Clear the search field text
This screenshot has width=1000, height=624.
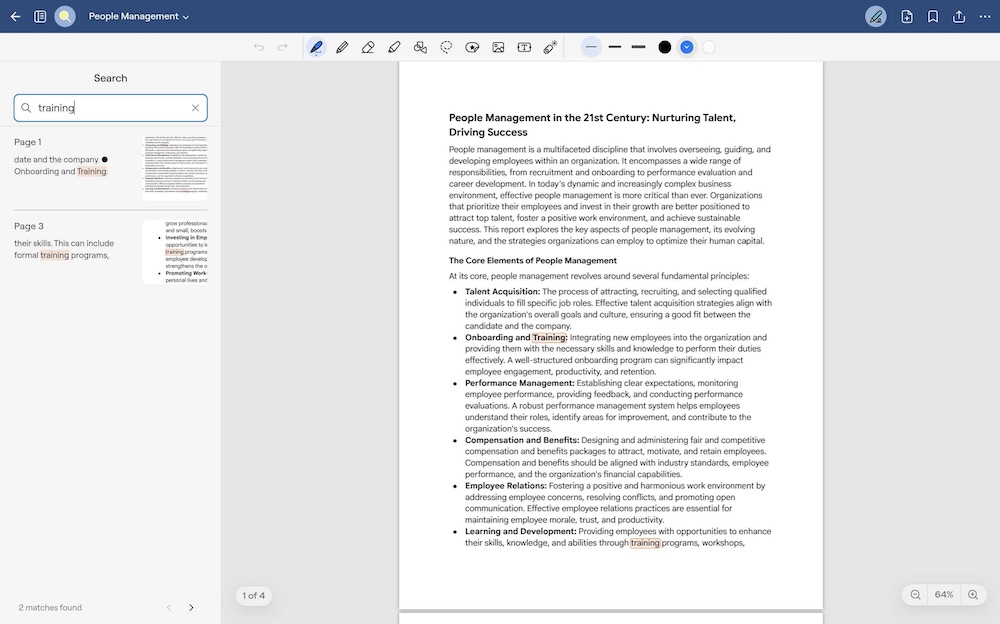coord(195,108)
